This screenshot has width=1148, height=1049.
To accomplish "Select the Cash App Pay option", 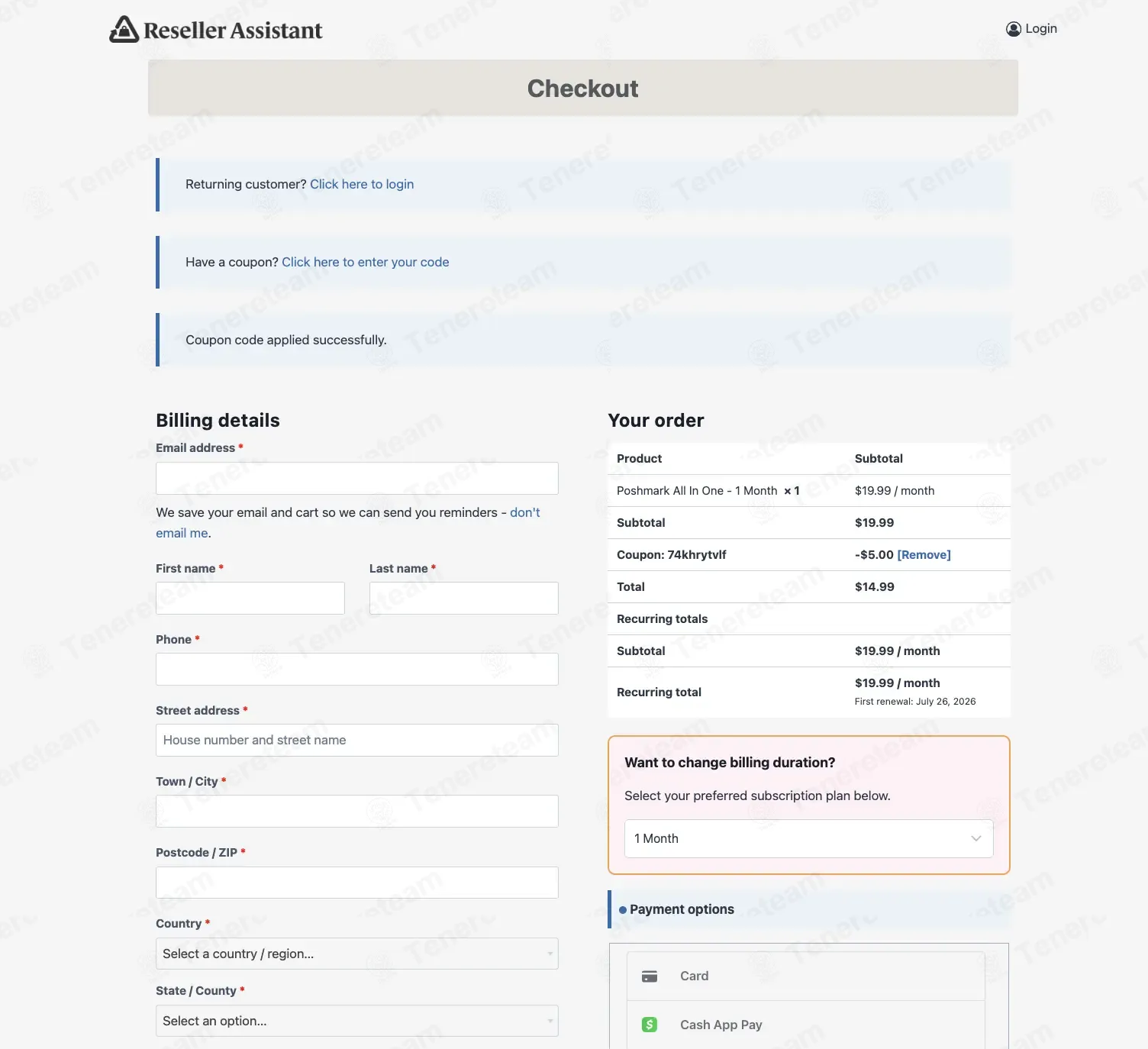I will tap(806, 1025).
